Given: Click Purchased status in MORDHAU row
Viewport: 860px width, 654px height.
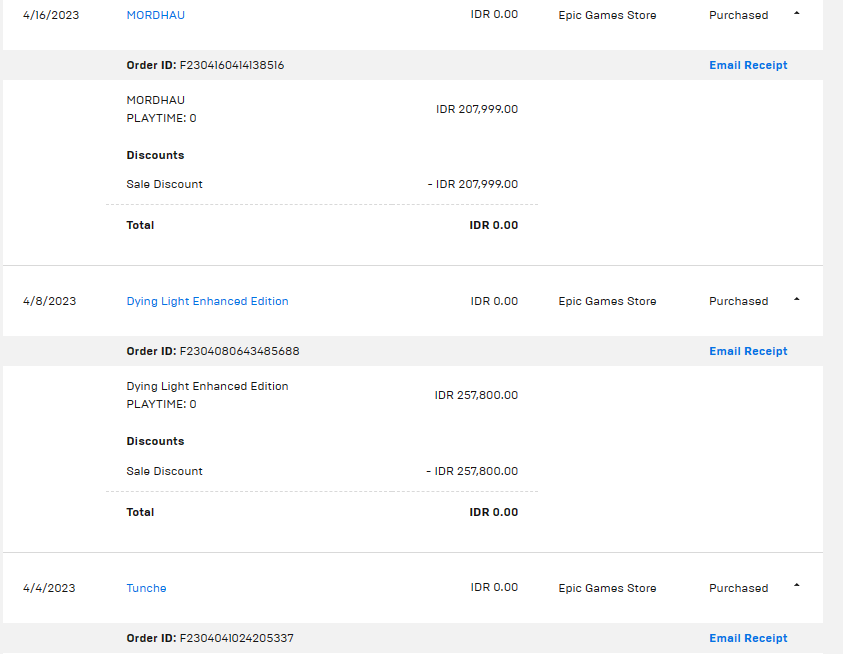Looking at the screenshot, I should pos(738,15).
